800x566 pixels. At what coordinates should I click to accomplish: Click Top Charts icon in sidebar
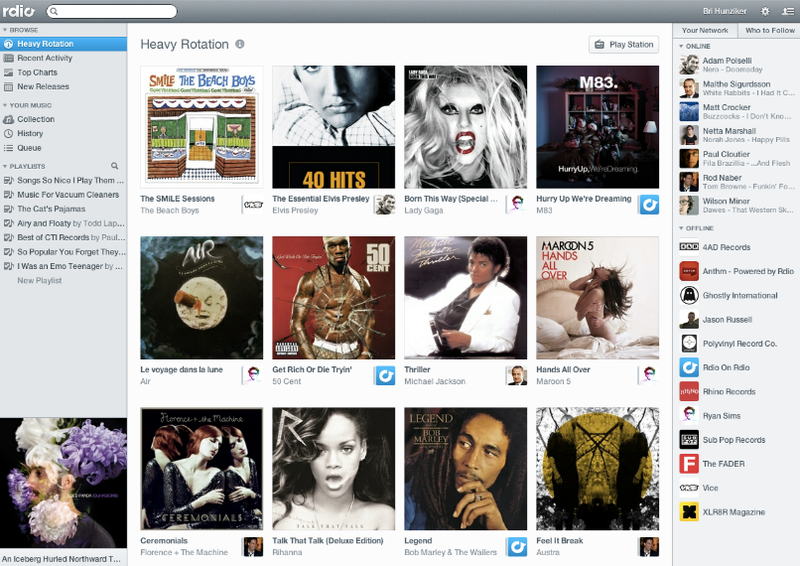click(x=8, y=72)
